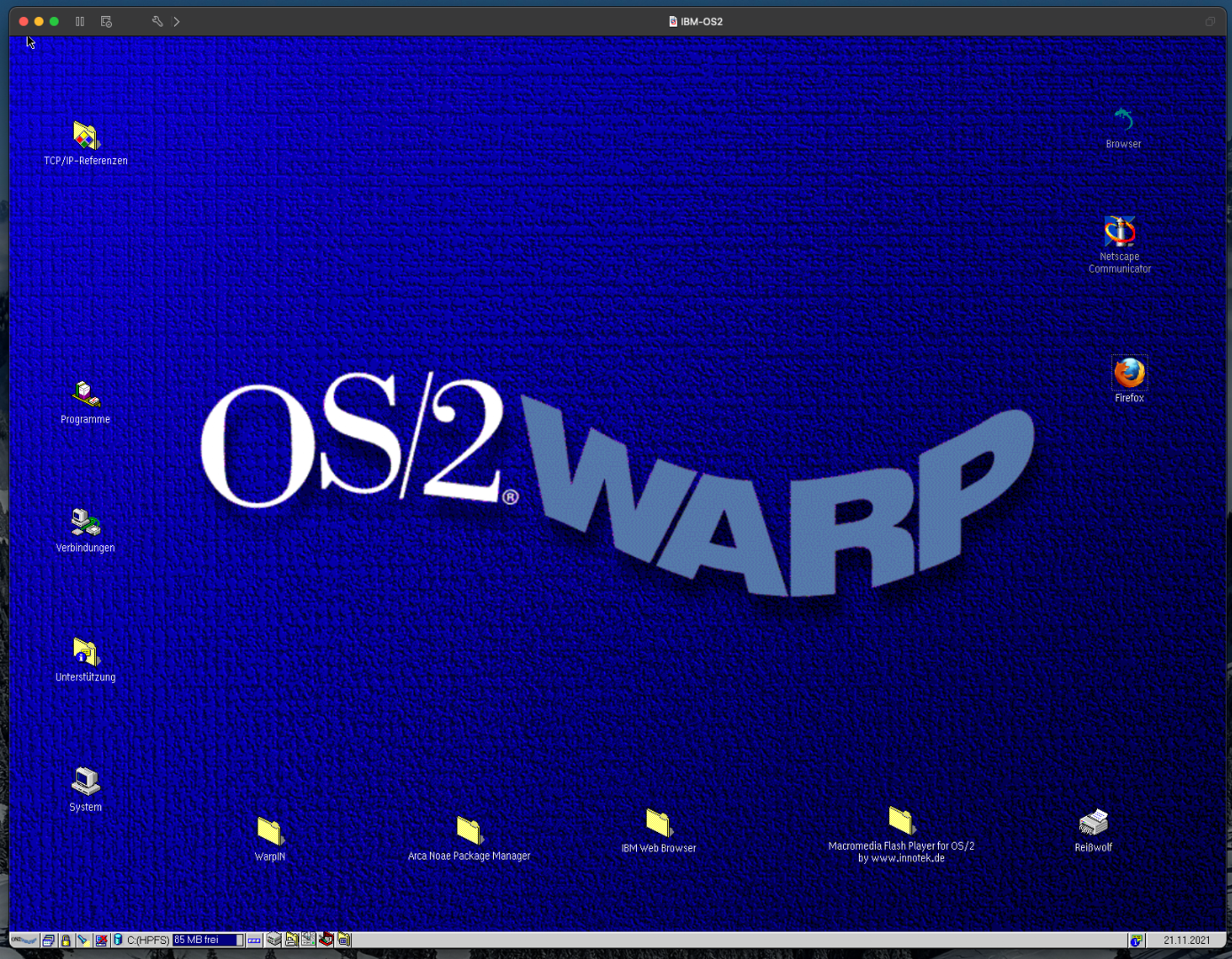Click the window list icon in WarpCenter
1232x959 pixels.
[48, 940]
